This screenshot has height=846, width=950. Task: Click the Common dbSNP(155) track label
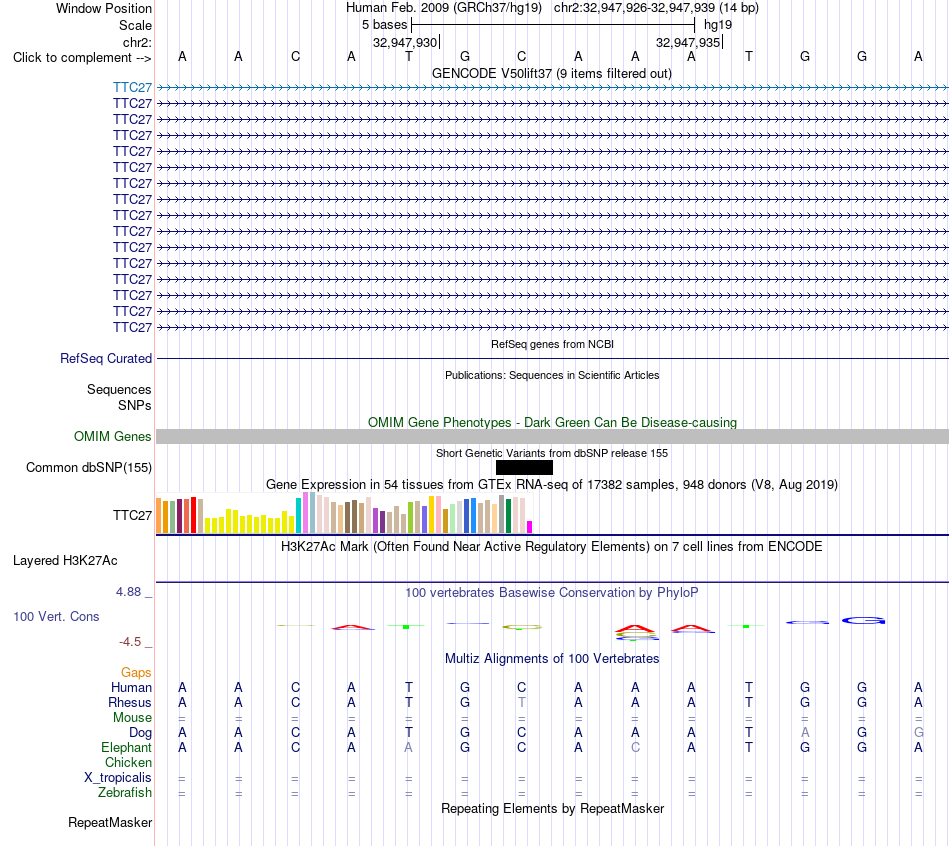pos(88,467)
